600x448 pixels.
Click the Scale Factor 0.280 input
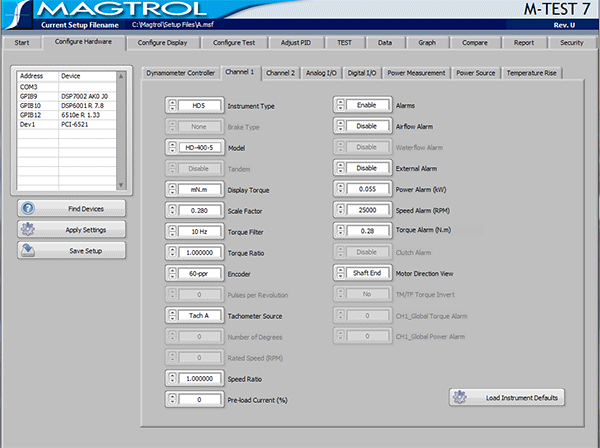199,210
